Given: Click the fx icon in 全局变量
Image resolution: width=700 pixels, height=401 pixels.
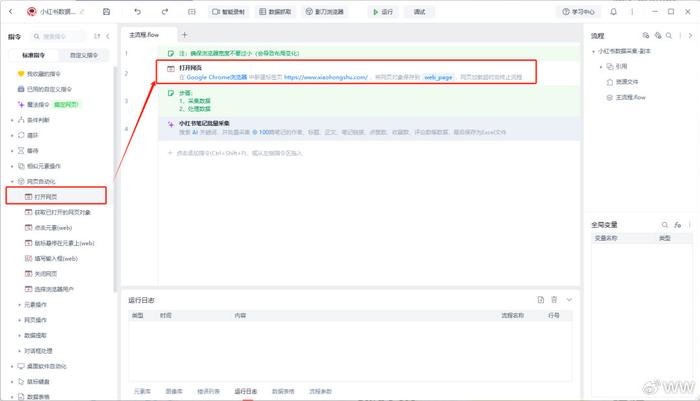Looking at the screenshot, I should [678, 225].
